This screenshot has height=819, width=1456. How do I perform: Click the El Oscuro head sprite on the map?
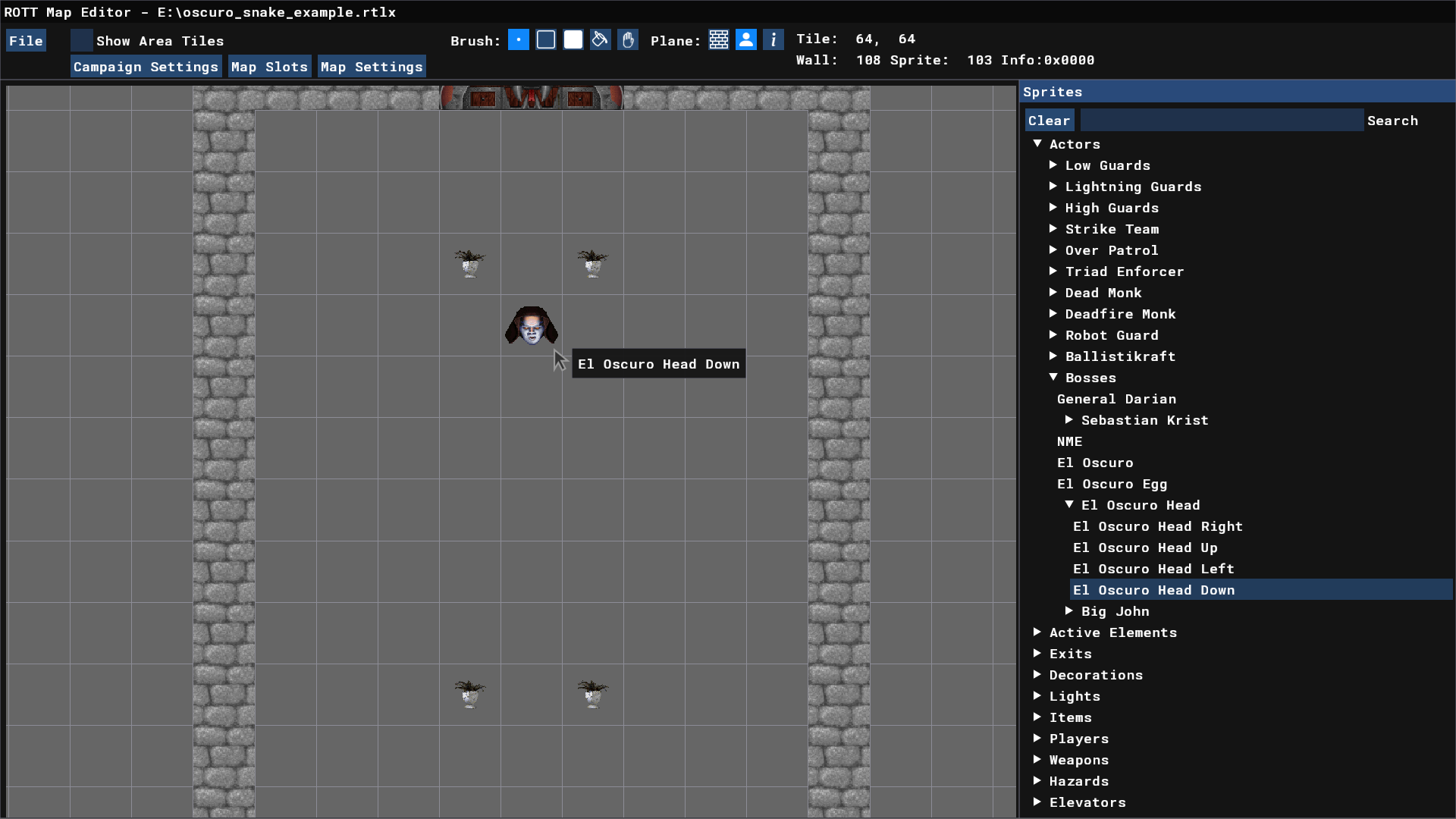coord(532,326)
